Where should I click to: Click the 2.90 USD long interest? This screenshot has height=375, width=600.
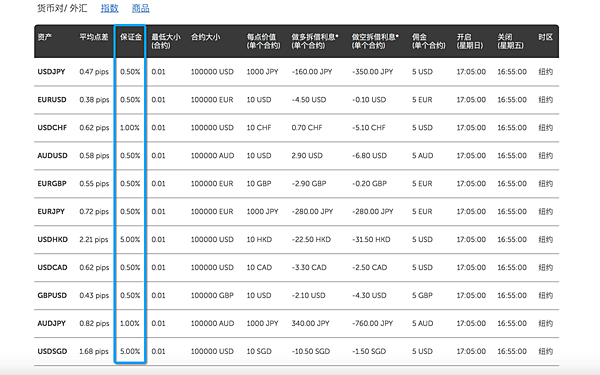point(307,155)
